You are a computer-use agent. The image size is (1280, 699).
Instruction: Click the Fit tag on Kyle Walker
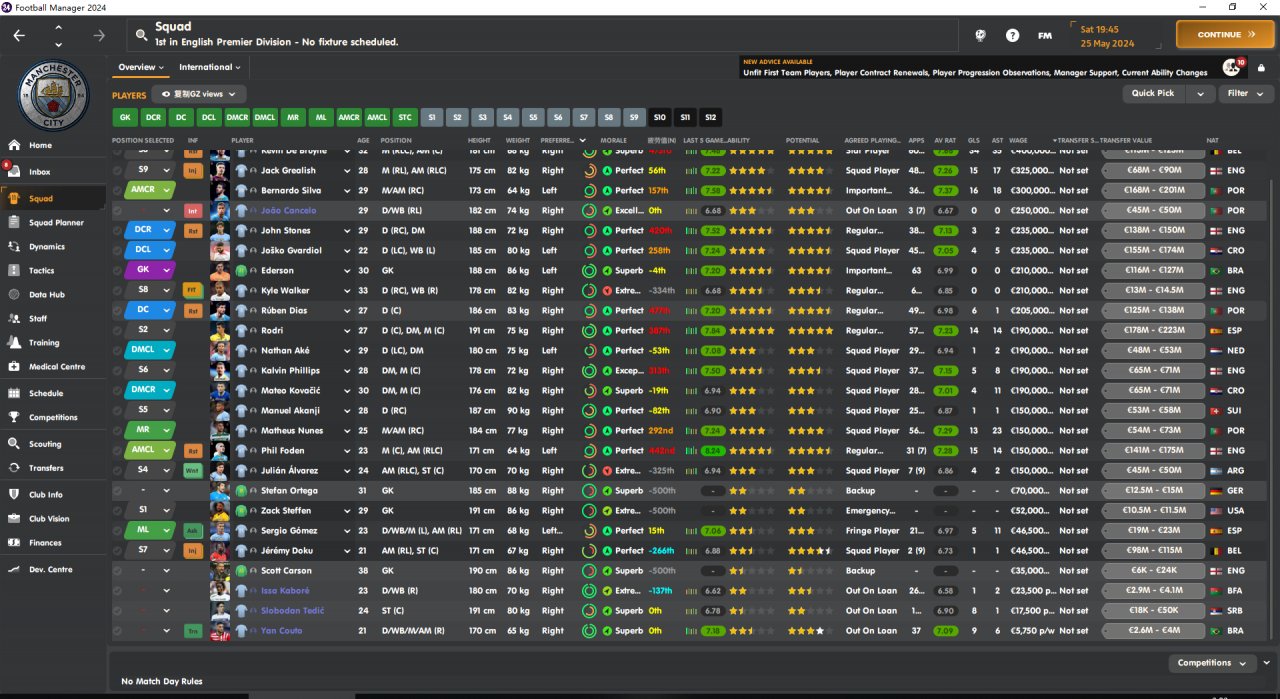pos(193,290)
